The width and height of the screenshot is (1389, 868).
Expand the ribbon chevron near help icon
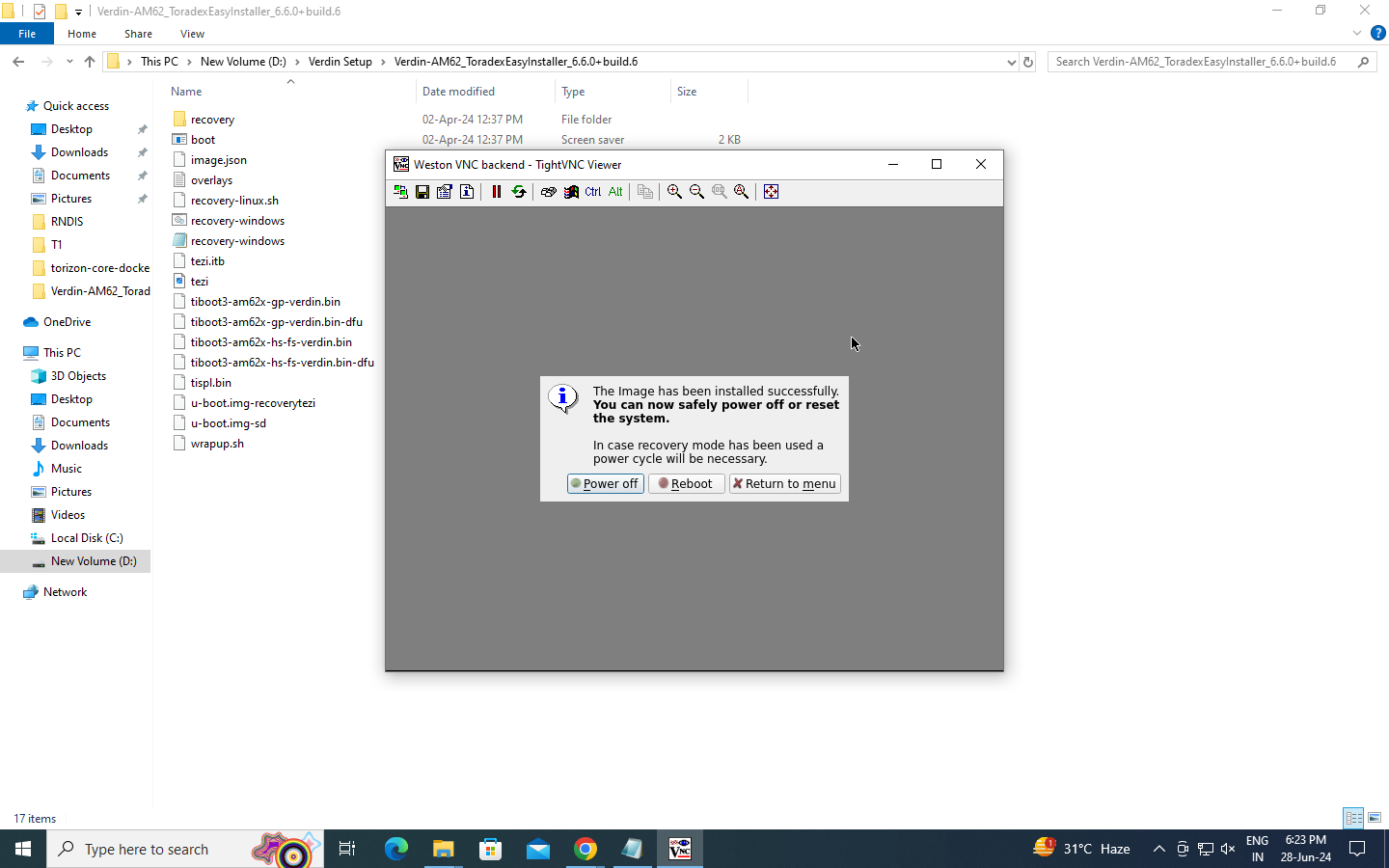1356,34
